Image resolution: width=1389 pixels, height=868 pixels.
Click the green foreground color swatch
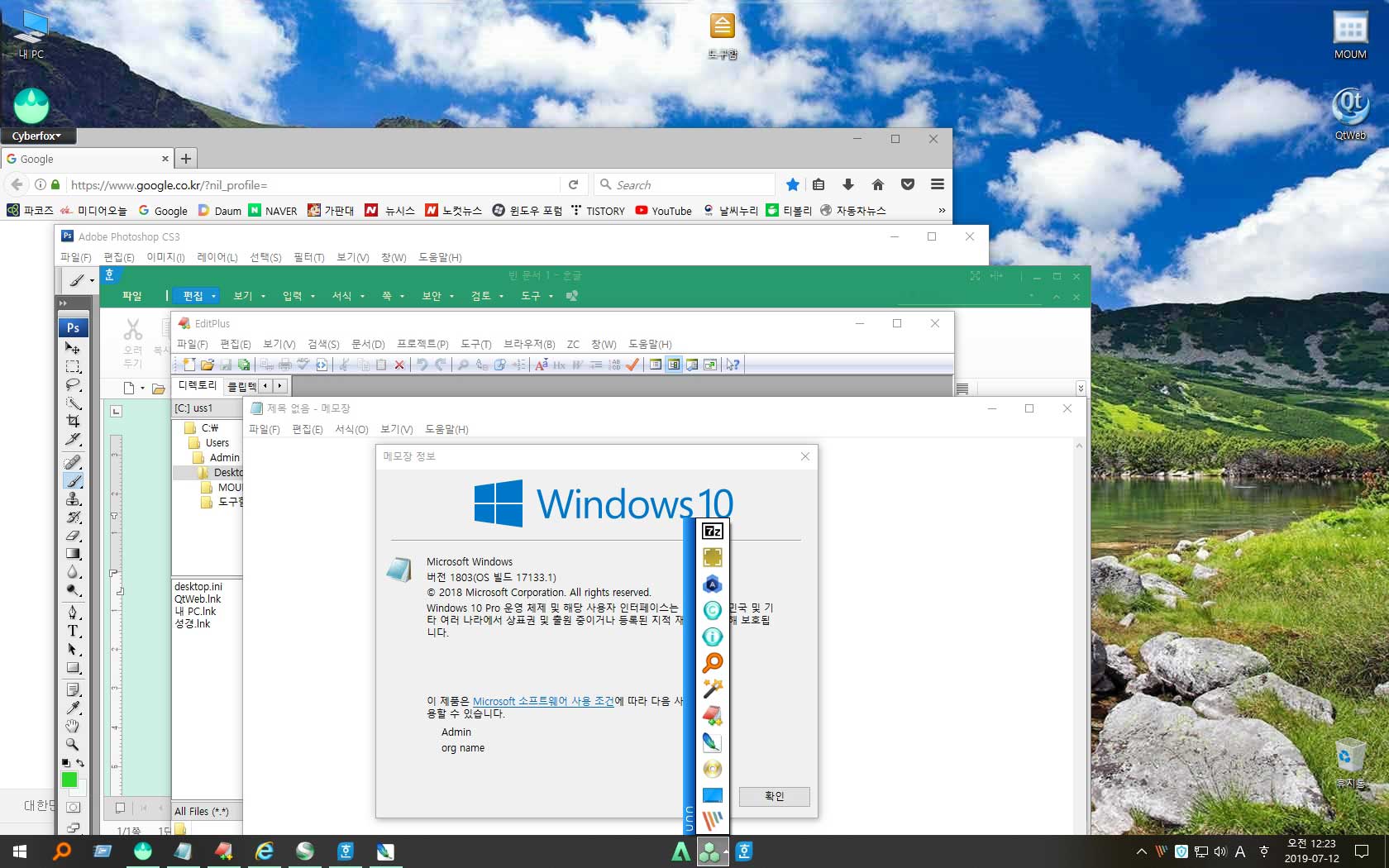tap(69, 780)
